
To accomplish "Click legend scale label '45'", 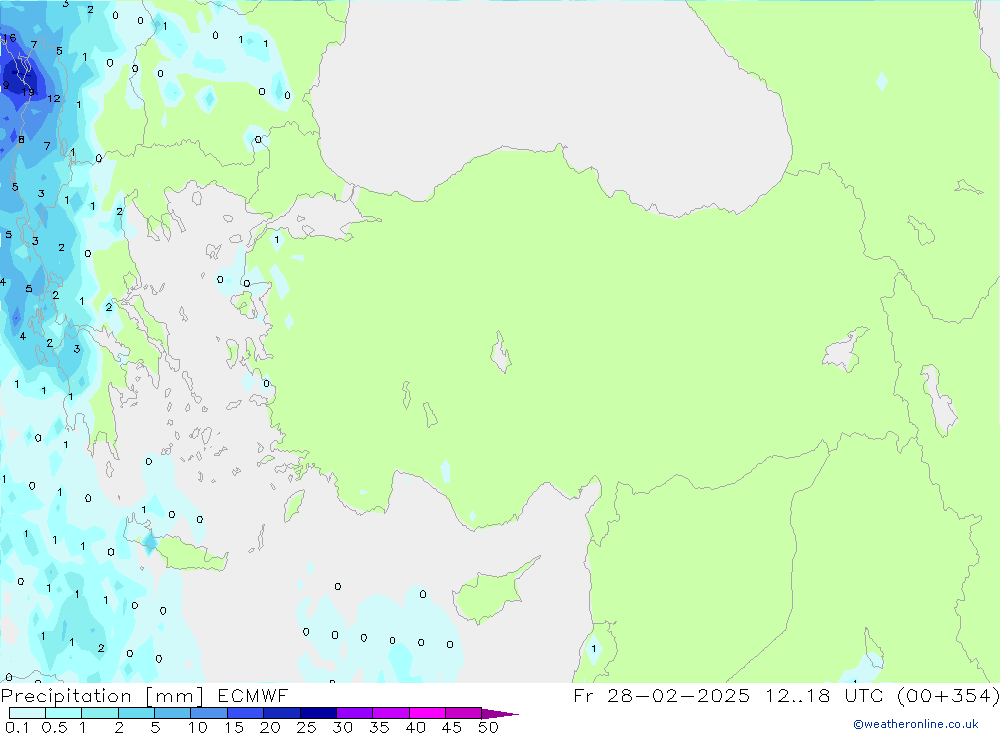I will (452, 727).
